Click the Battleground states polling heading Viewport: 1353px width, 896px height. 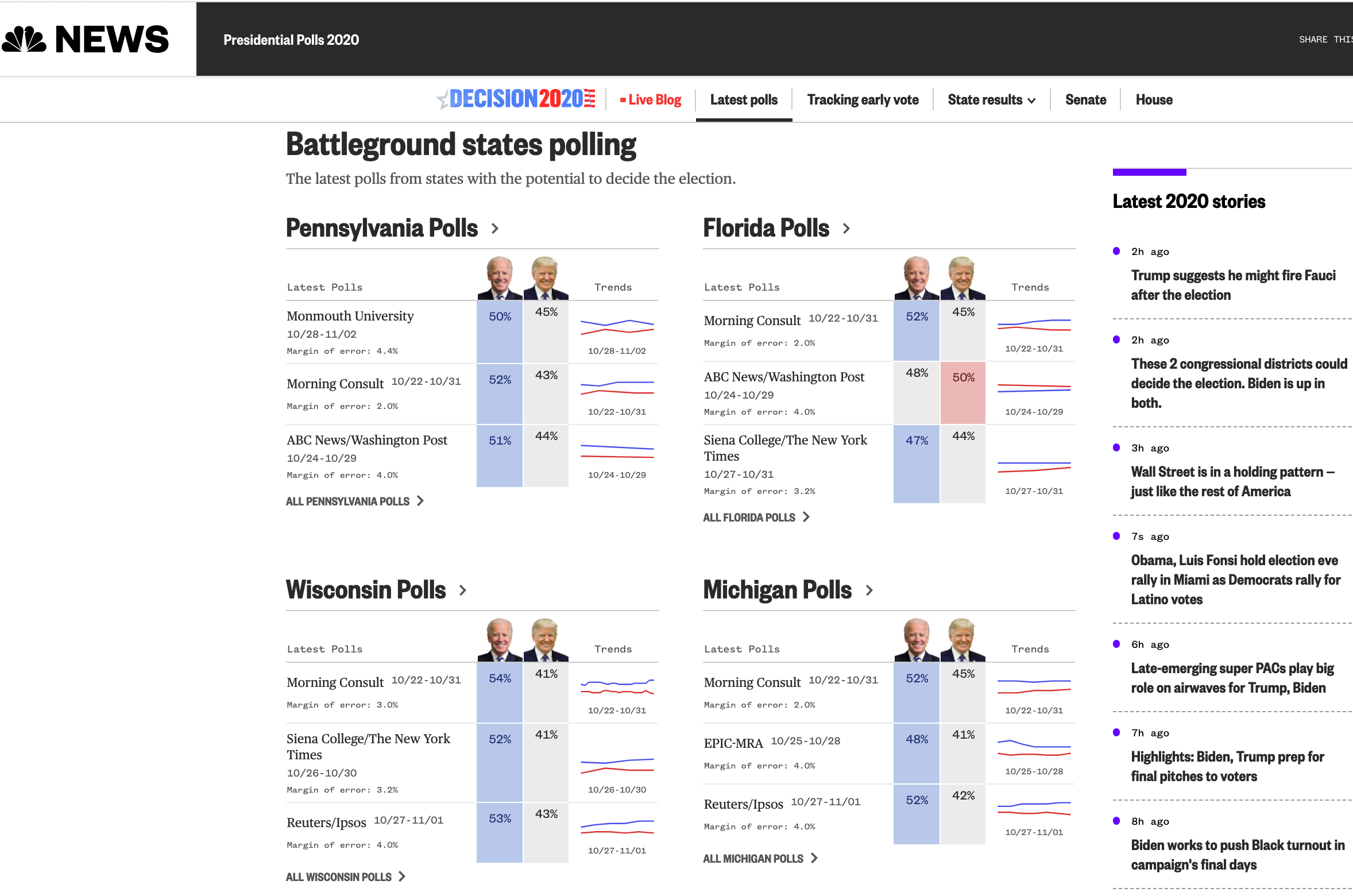(461, 145)
